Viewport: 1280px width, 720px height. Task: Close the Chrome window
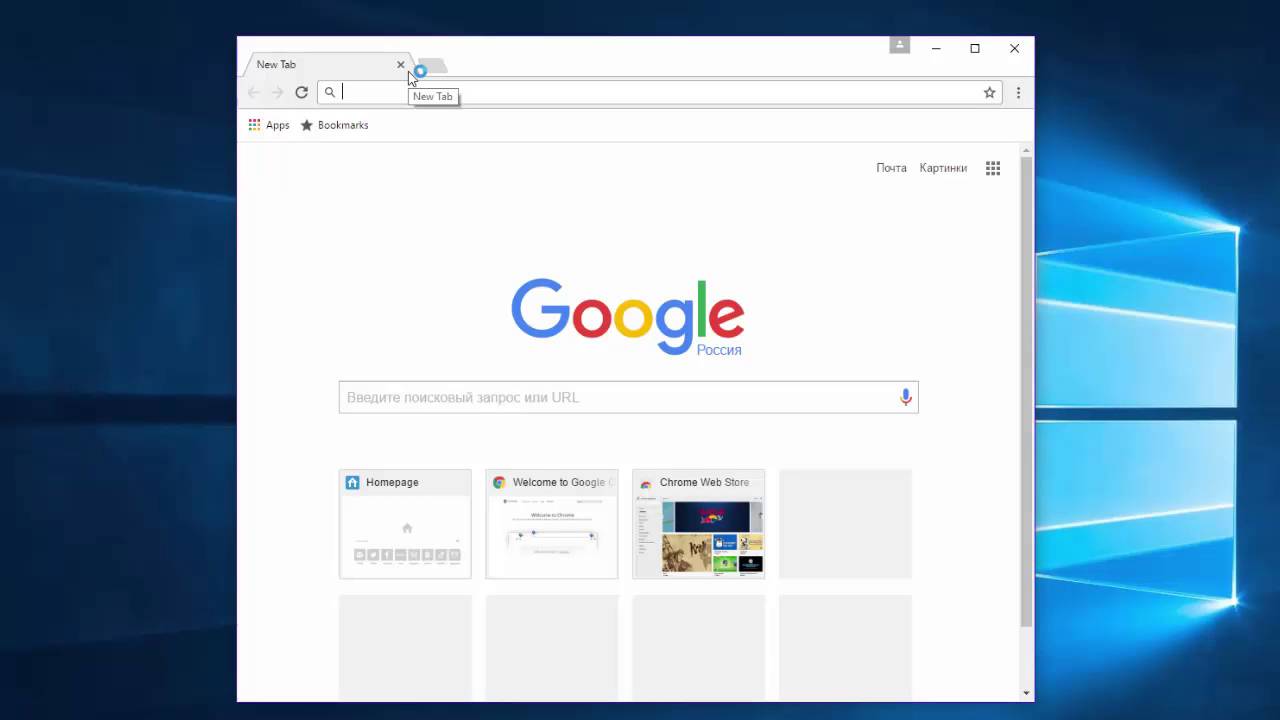click(1014, 48)
